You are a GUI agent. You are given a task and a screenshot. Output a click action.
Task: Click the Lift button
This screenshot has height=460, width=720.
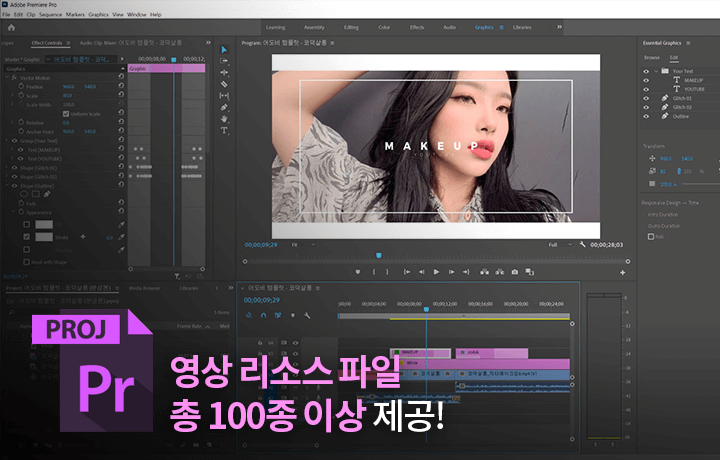coord(484,272)
